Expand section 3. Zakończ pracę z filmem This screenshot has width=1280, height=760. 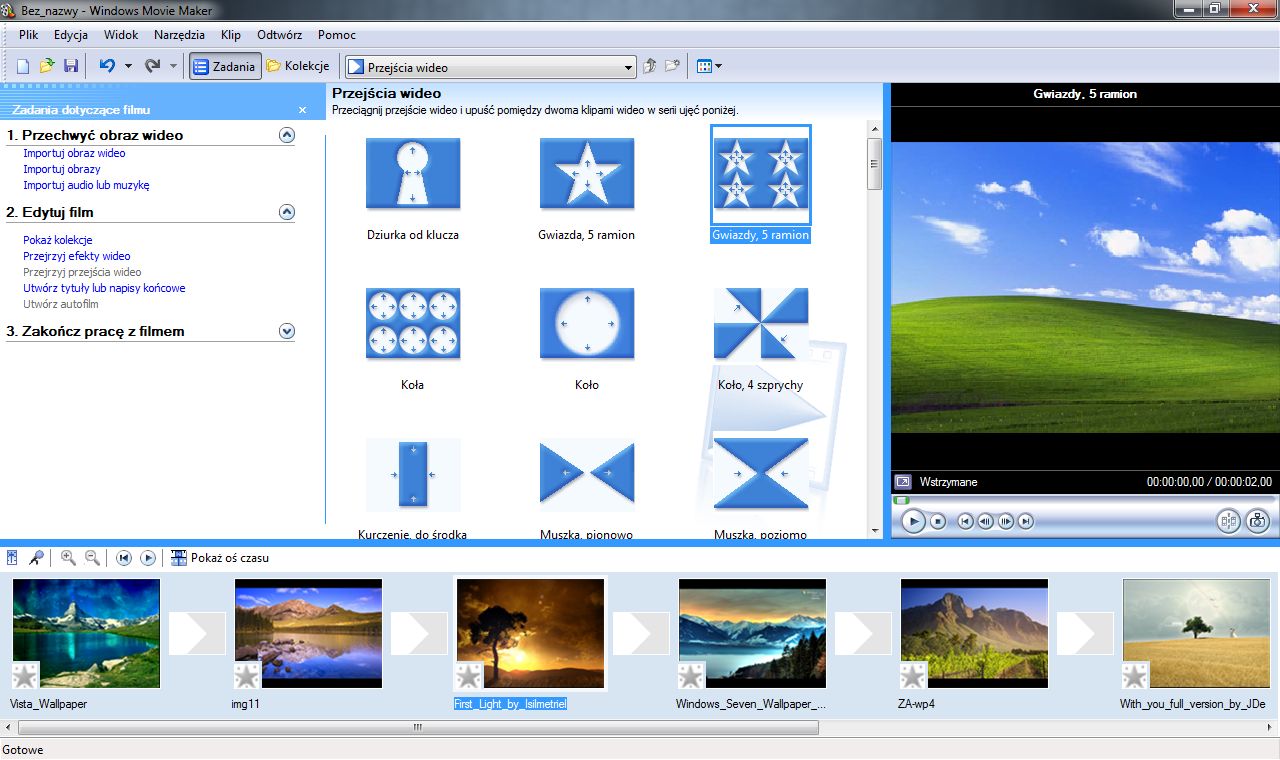point(287,331)
